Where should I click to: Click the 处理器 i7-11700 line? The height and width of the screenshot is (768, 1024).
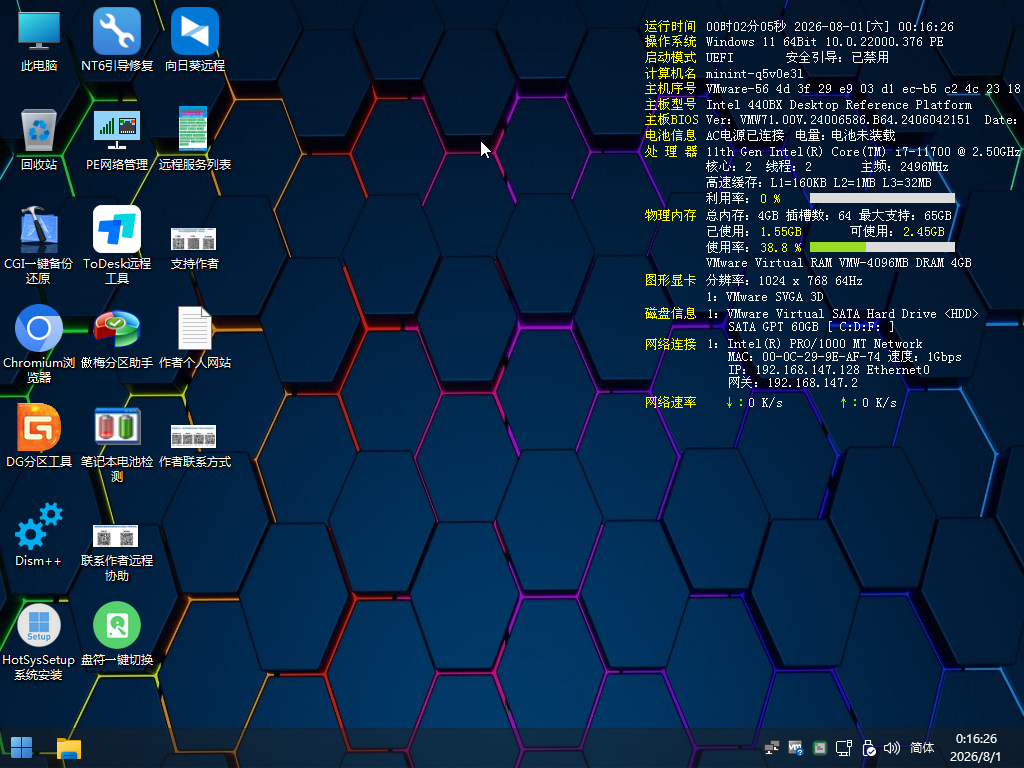click(x=862, y=152)
